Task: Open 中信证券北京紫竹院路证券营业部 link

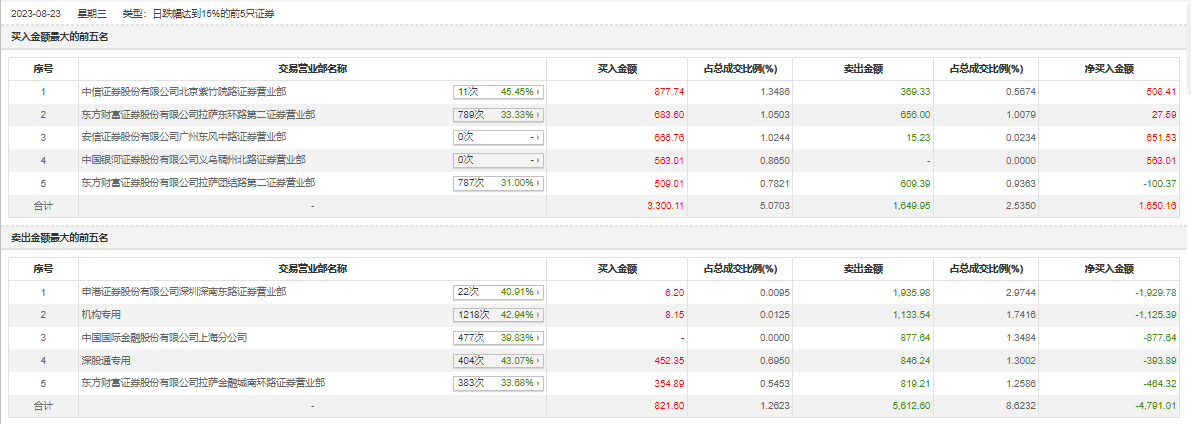Action: click(x=184, y=91)
